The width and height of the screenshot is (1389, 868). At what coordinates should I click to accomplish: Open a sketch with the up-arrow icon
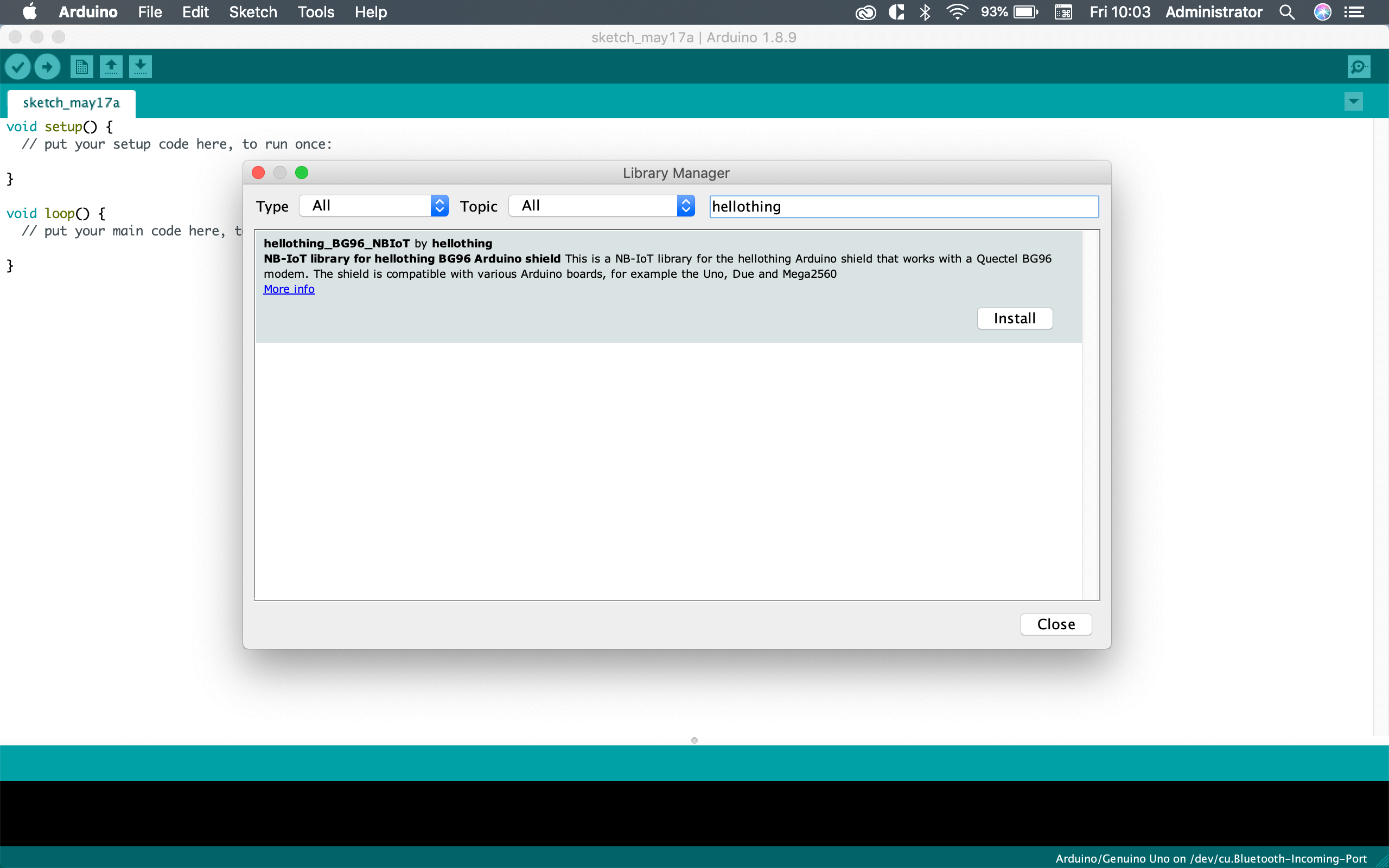coord(111,67)
